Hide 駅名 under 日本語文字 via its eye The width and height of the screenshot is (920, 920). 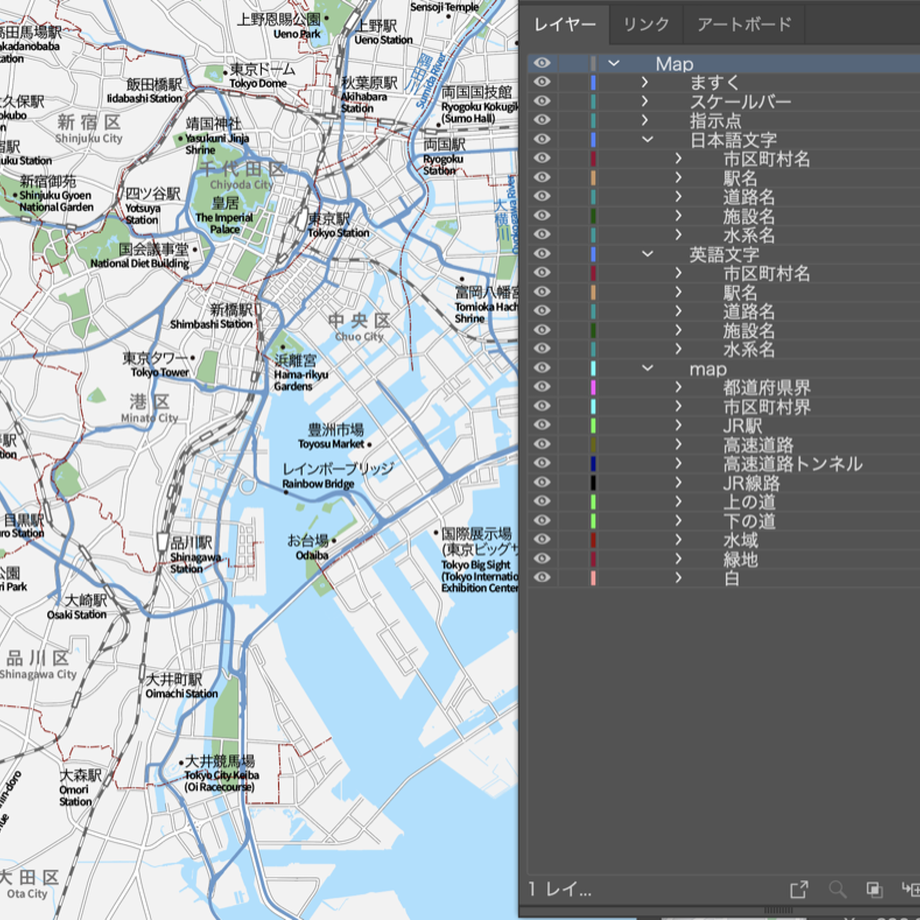click(542, 177)
